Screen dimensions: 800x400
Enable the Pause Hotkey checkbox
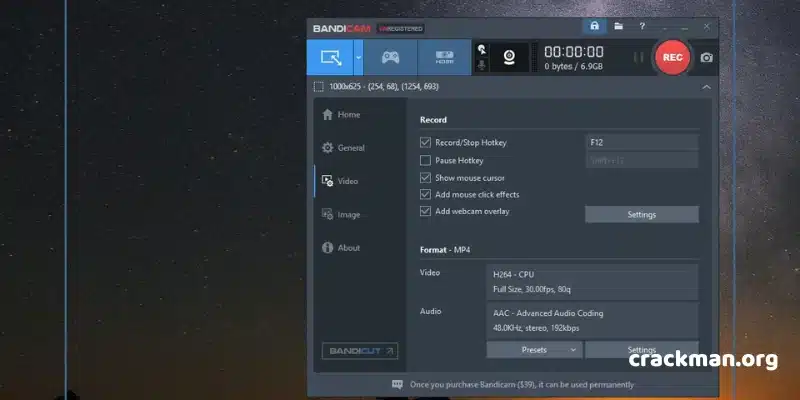(426, 161)
